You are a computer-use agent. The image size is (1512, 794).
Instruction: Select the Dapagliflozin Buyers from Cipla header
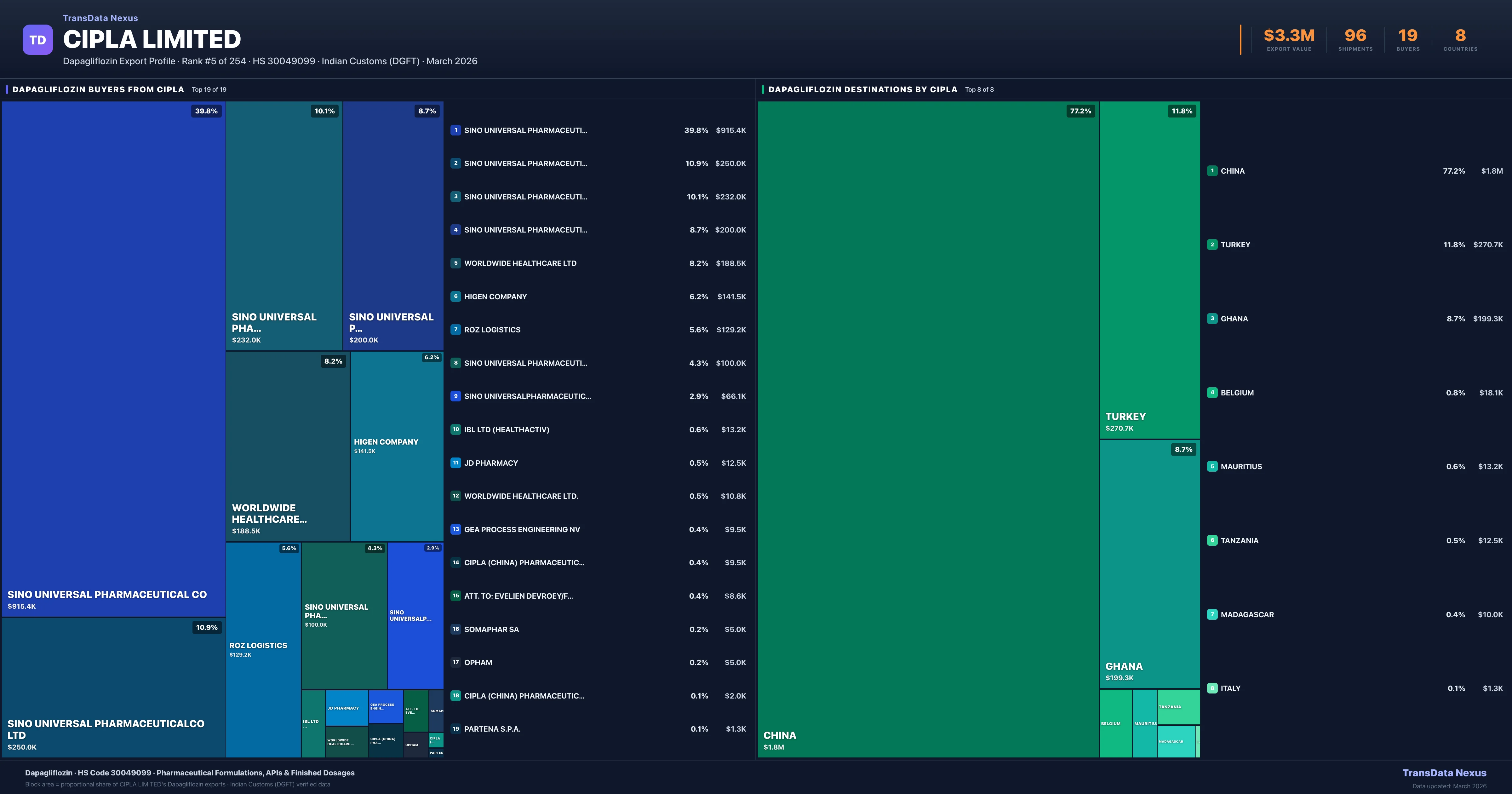click(98, 89)
